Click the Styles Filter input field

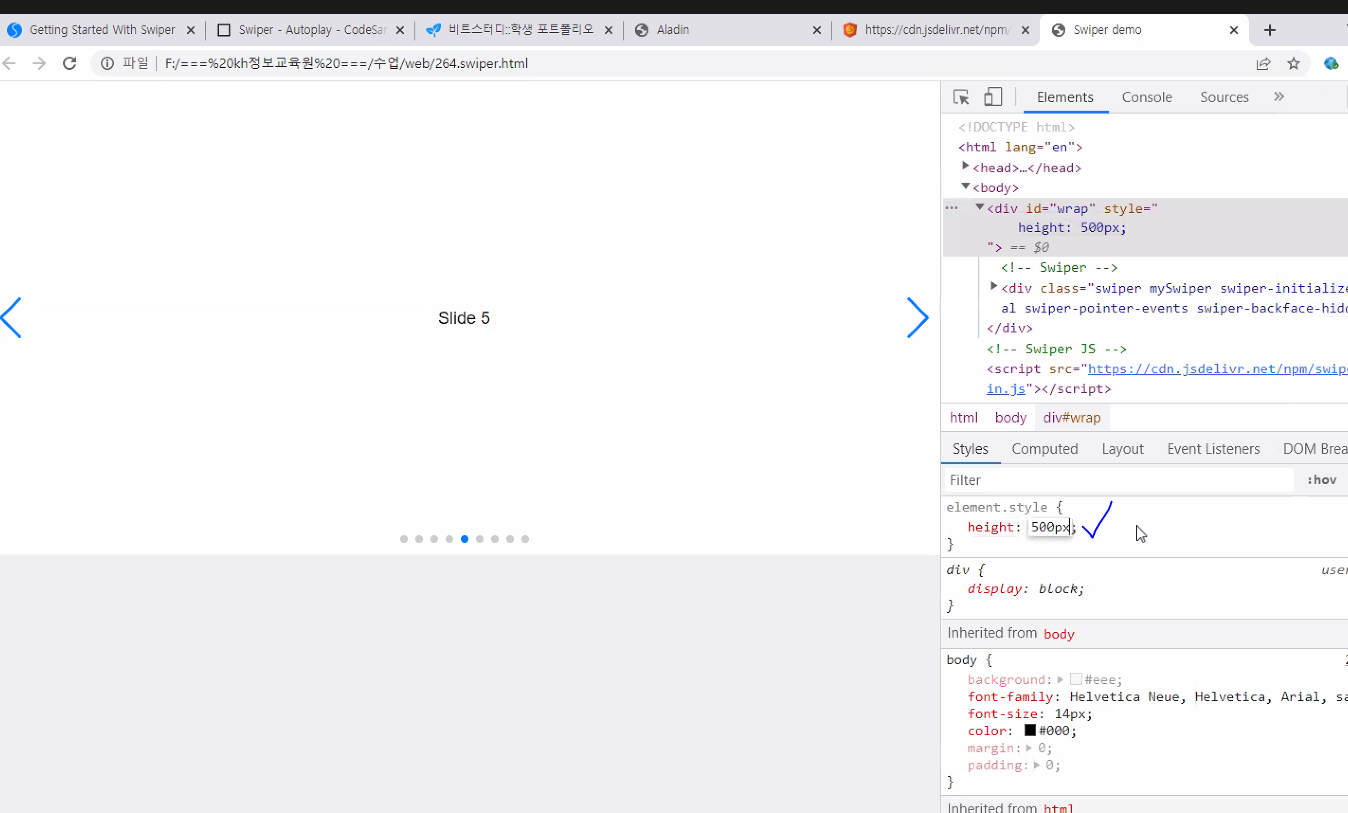pyautogui.click(x=1118, y=480)
